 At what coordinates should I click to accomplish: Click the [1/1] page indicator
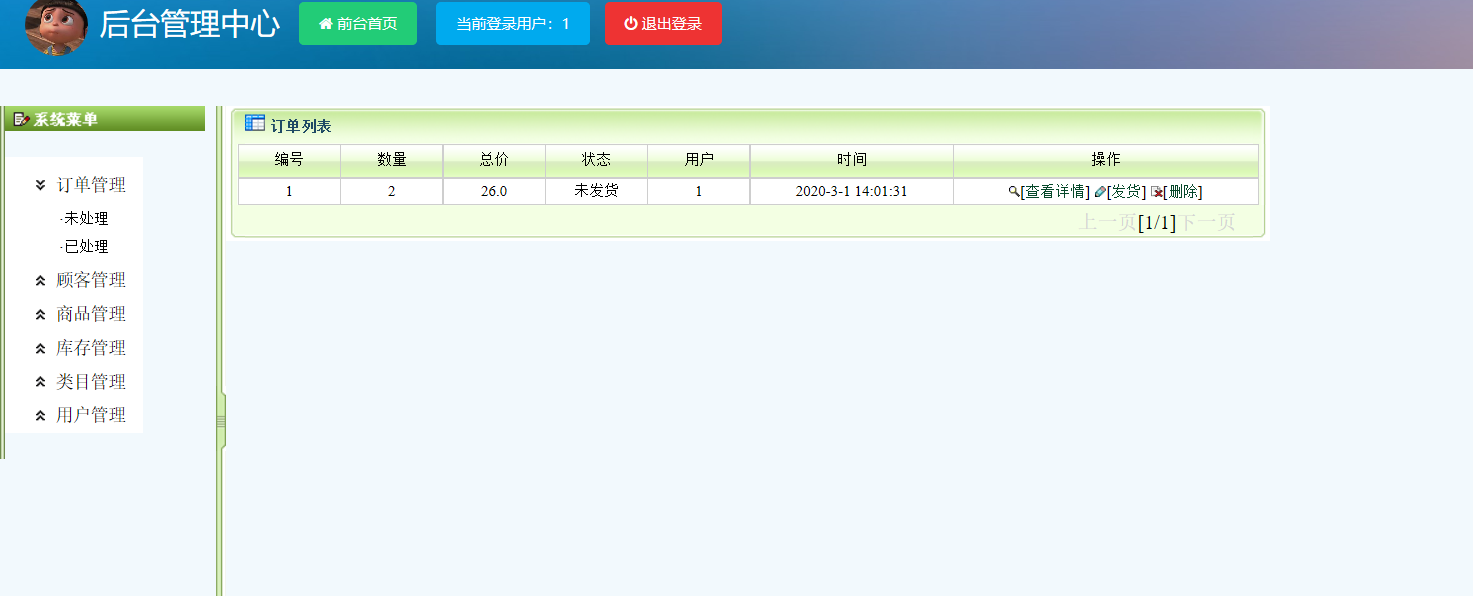coord(1157,222)
